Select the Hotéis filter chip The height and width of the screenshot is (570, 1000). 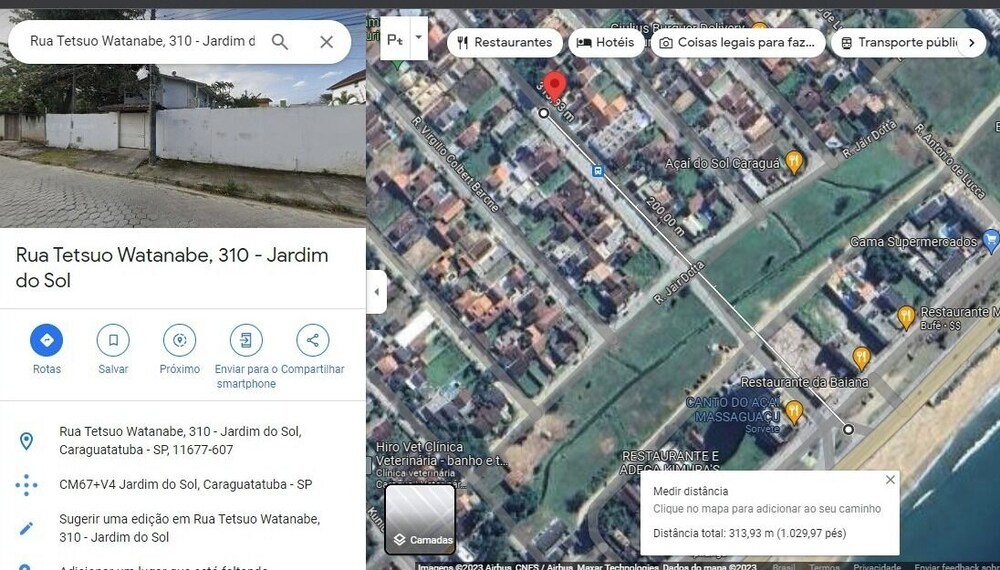pos(606,43)
